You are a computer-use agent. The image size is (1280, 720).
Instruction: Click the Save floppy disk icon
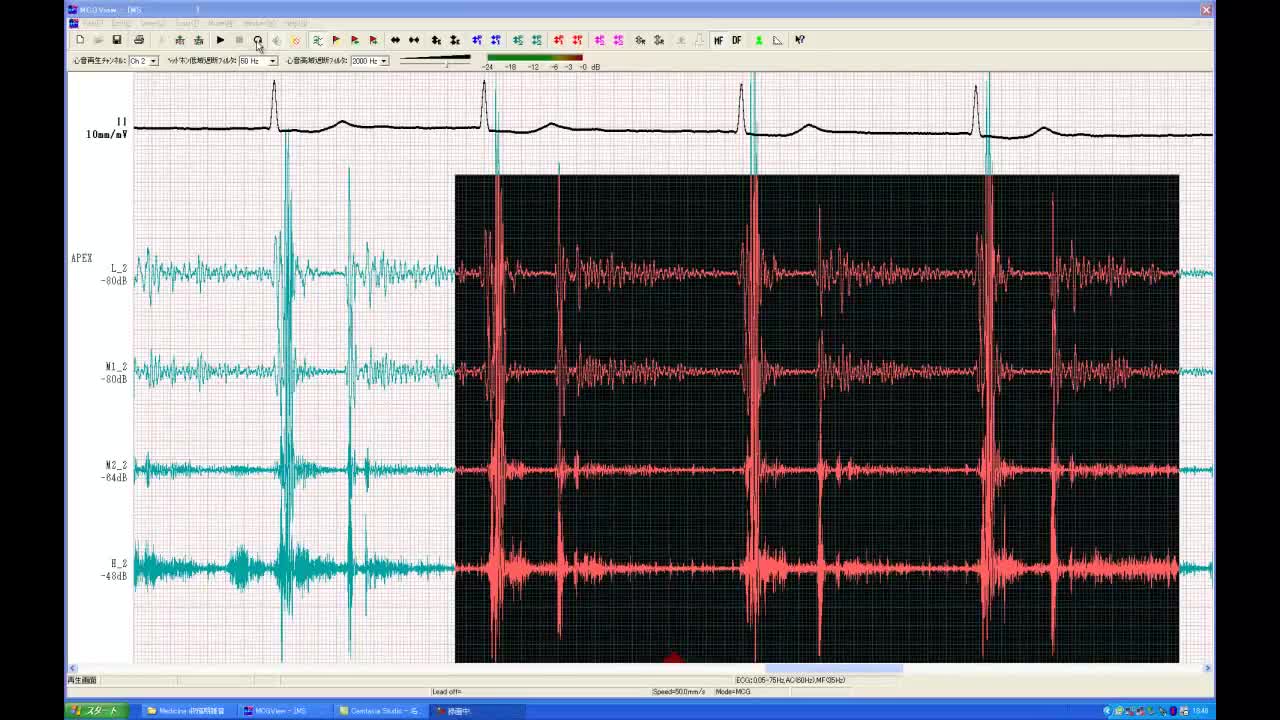click(117, 40)
